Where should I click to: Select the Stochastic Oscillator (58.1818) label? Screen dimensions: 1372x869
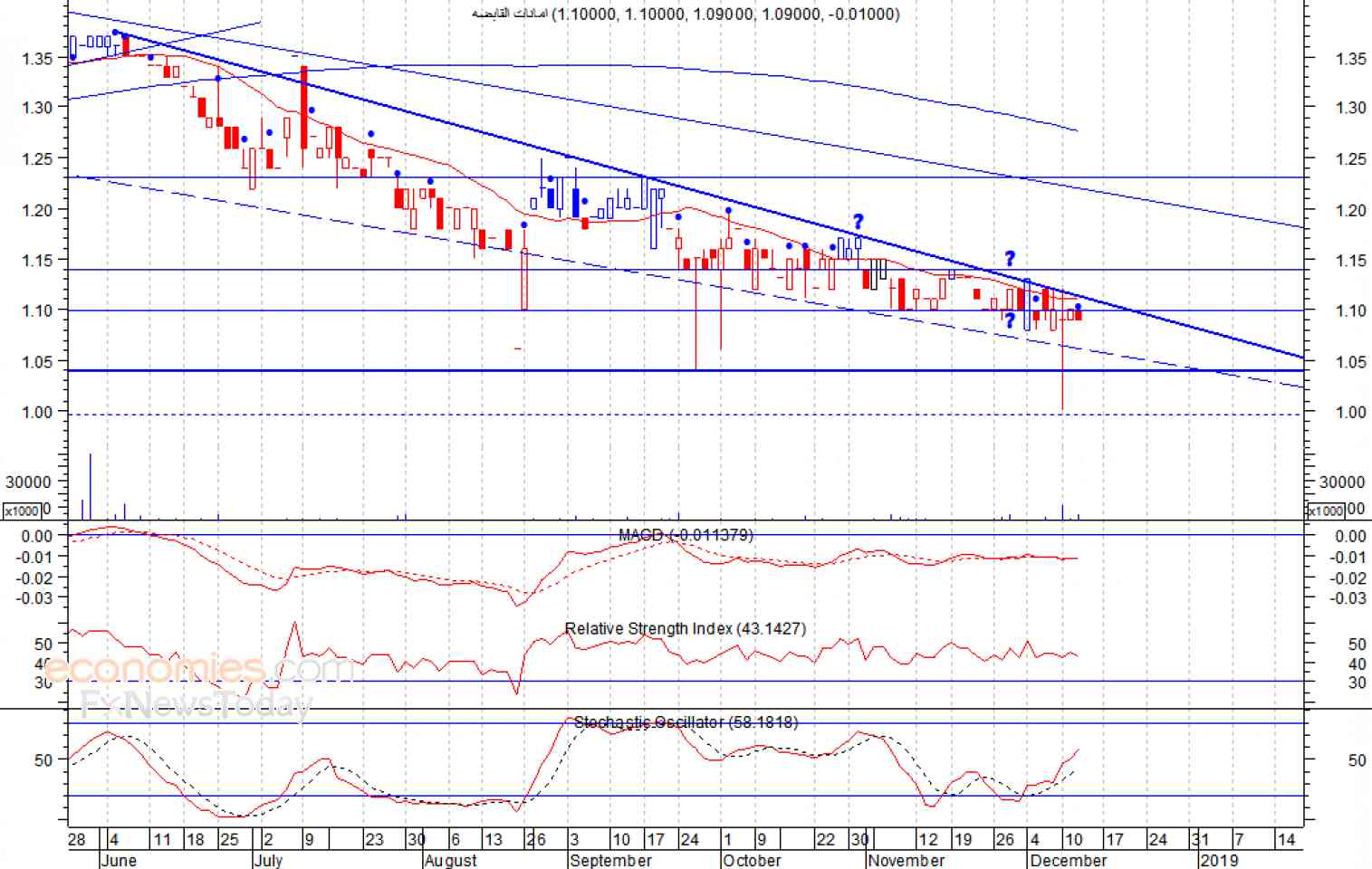tap(686, 721)
